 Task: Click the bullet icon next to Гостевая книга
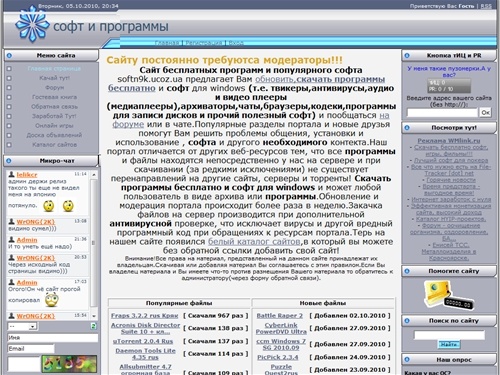click(x=9, y=97)
